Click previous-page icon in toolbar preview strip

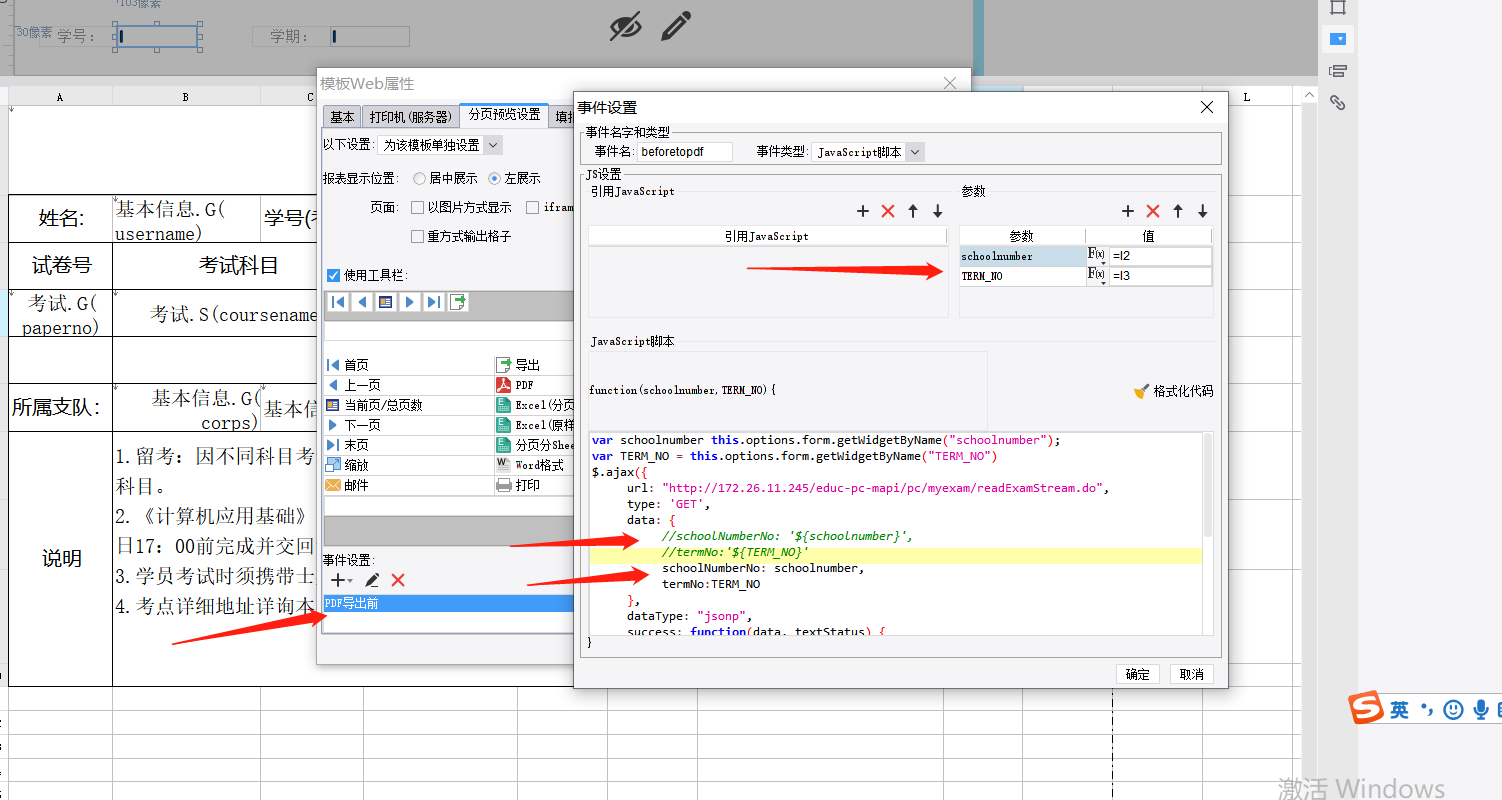(x=362, y=302)
